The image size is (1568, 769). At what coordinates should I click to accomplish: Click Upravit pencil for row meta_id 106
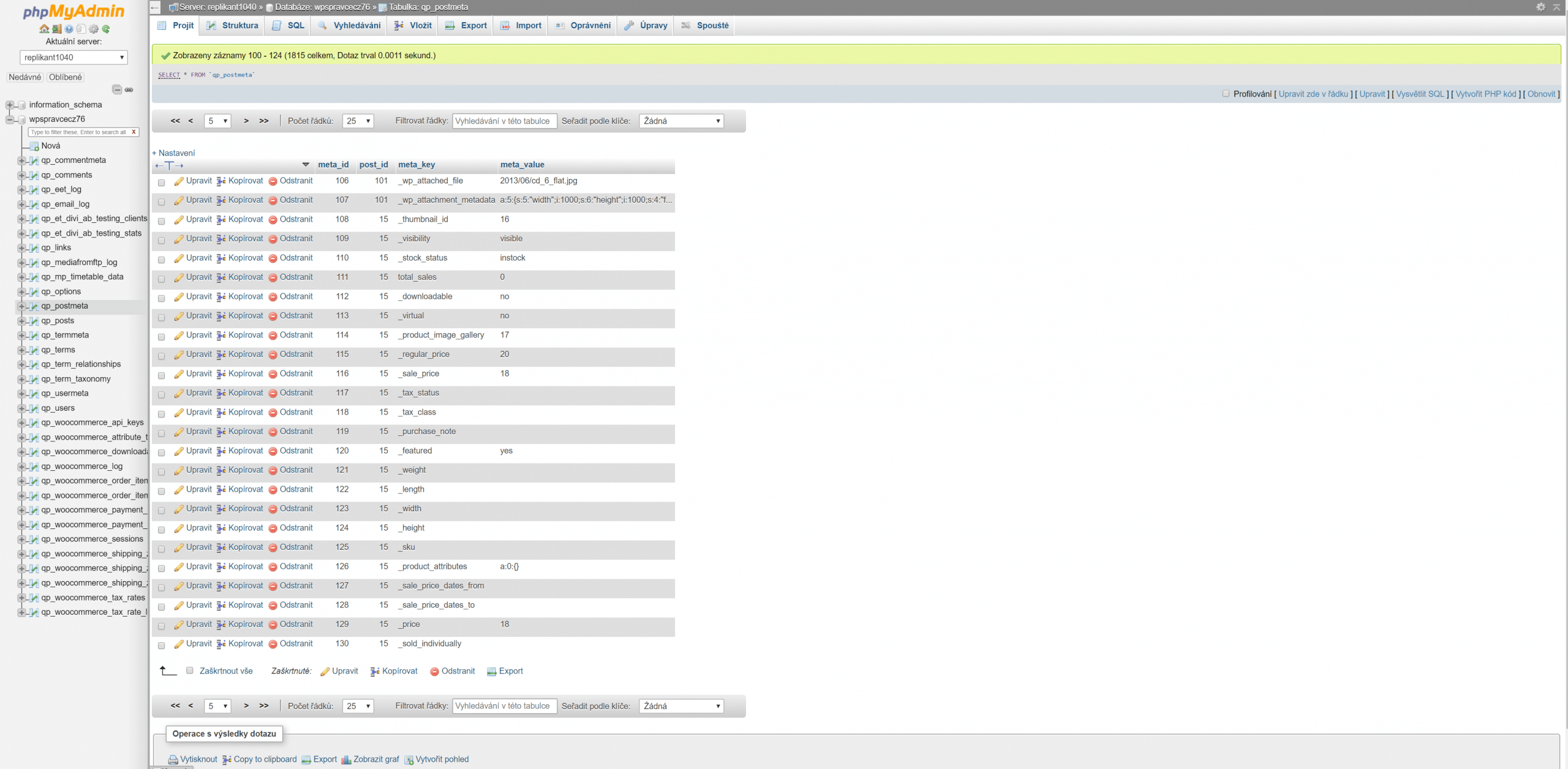coord(179,181)
